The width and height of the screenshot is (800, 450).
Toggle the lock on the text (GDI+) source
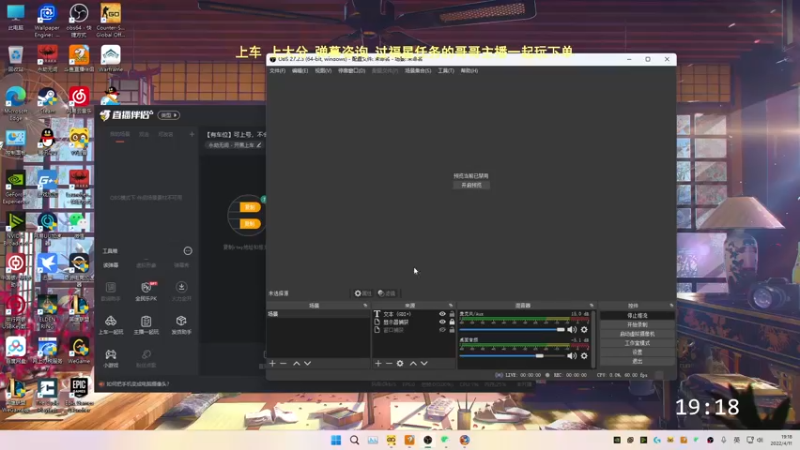tap(452, 314)
